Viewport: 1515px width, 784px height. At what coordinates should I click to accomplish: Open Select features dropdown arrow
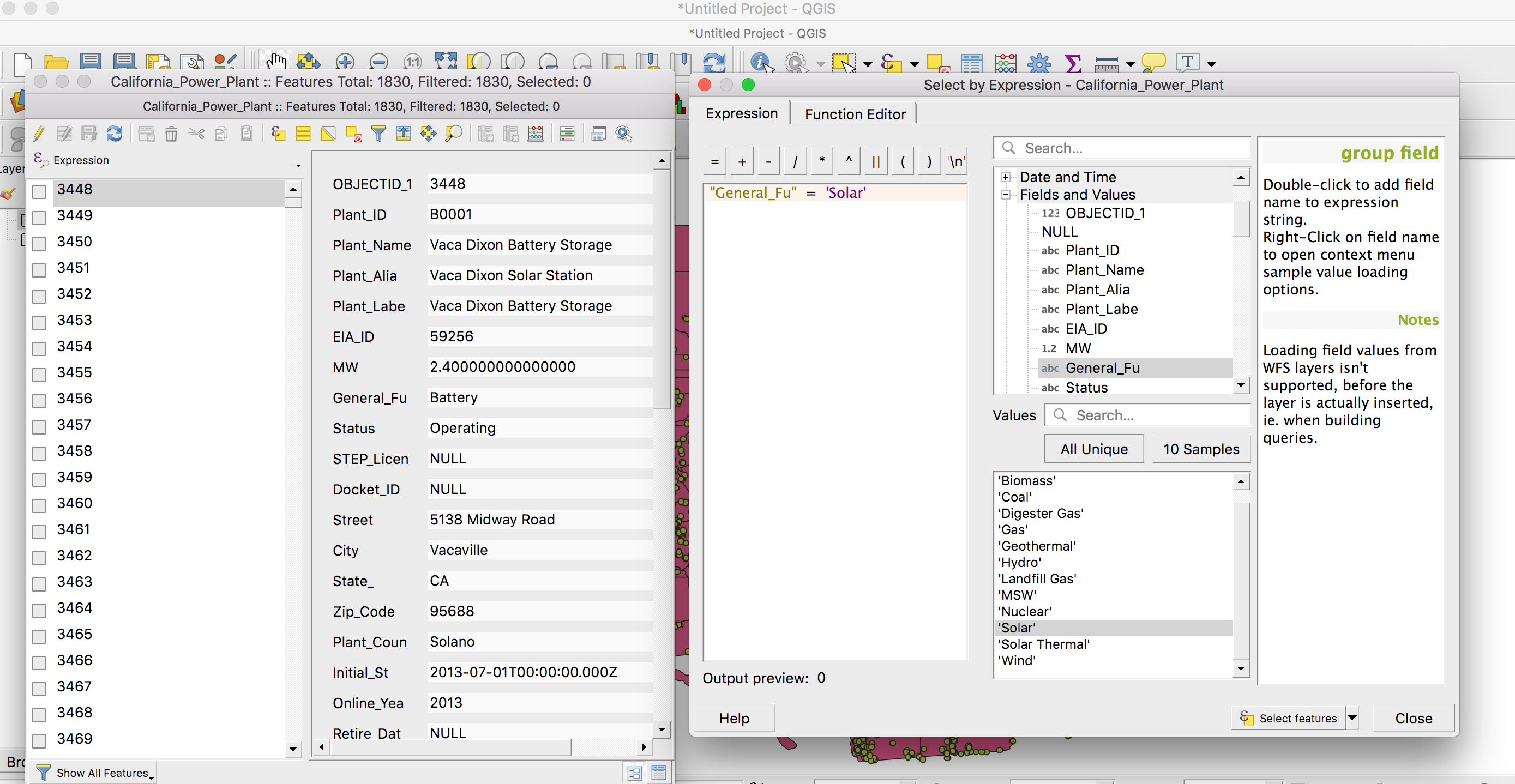(1352, 717)
